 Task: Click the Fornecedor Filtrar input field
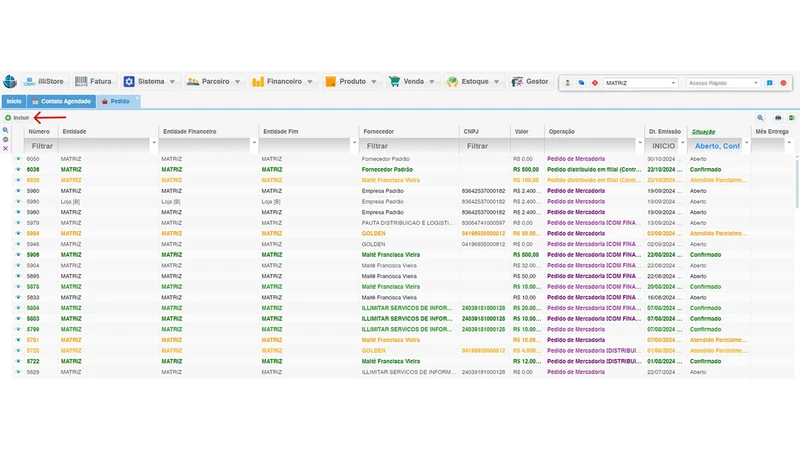(x=409, y=146)
